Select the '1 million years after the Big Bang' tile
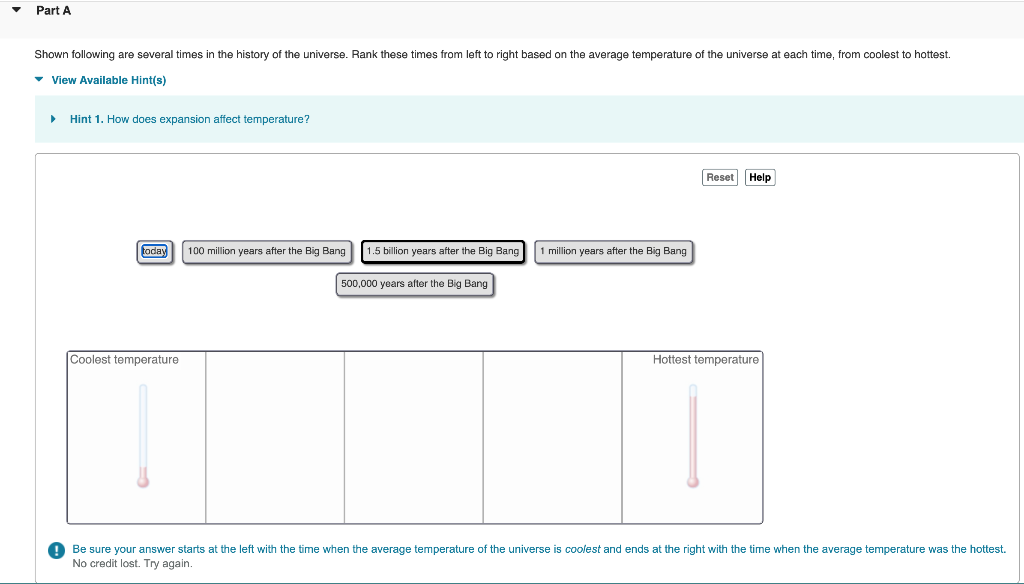Viewport: 1024px width, 584px height. 612,251
